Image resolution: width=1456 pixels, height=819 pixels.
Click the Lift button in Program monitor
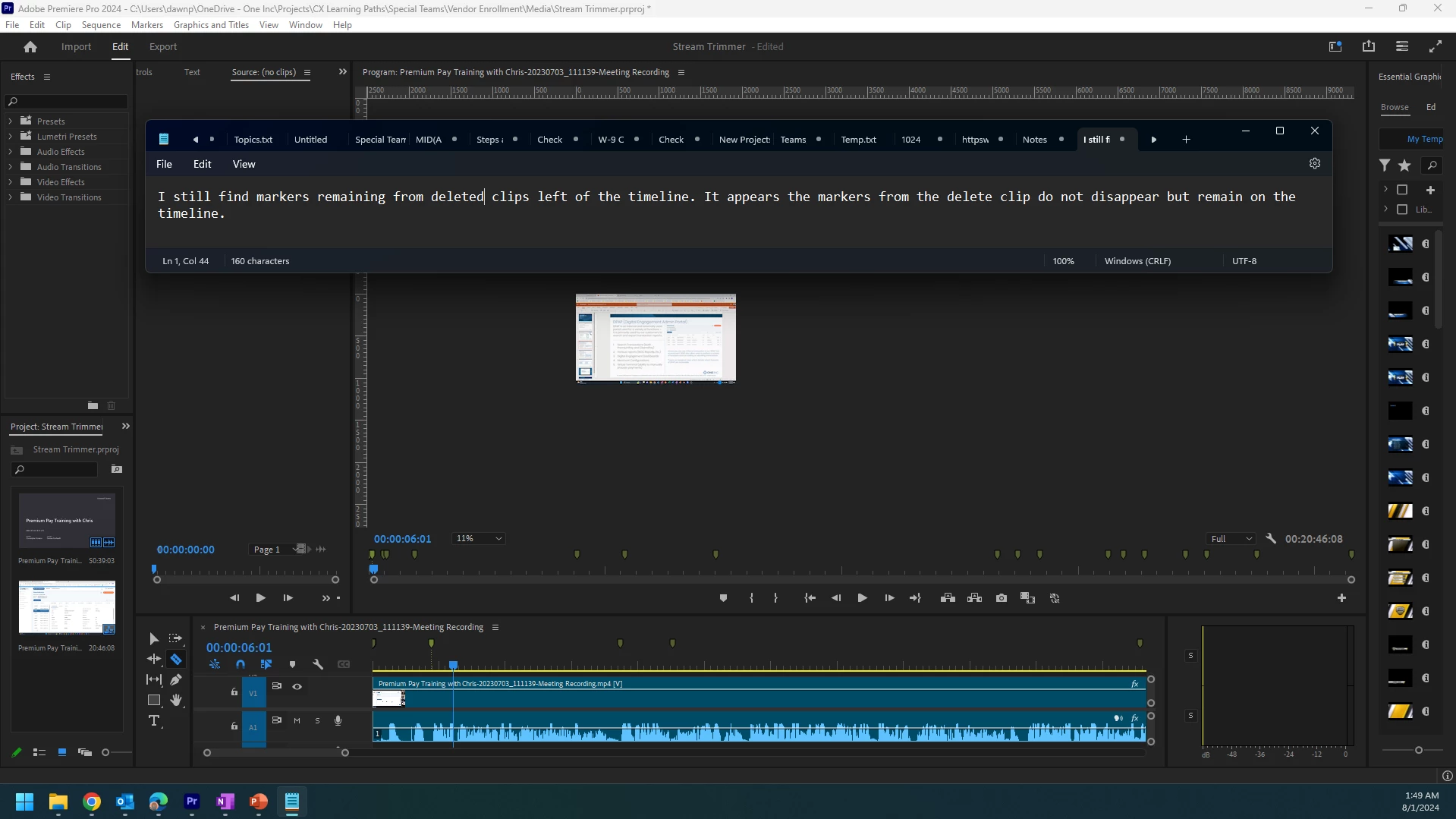(948, 598)
